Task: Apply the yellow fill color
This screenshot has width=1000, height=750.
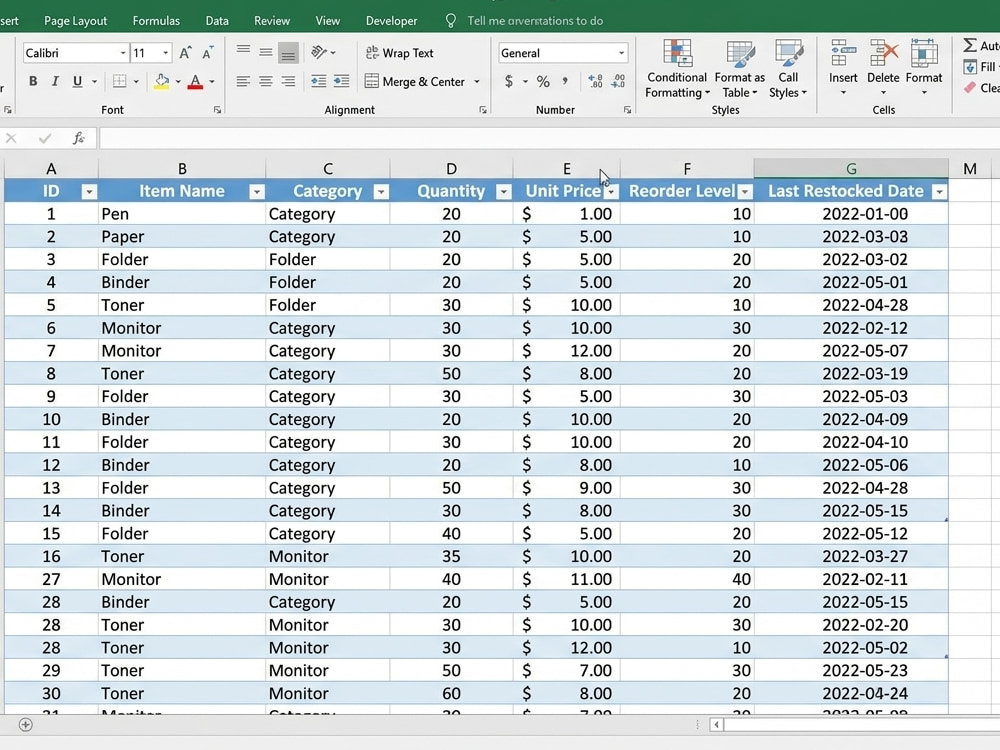Action: (x=161, y=81)
